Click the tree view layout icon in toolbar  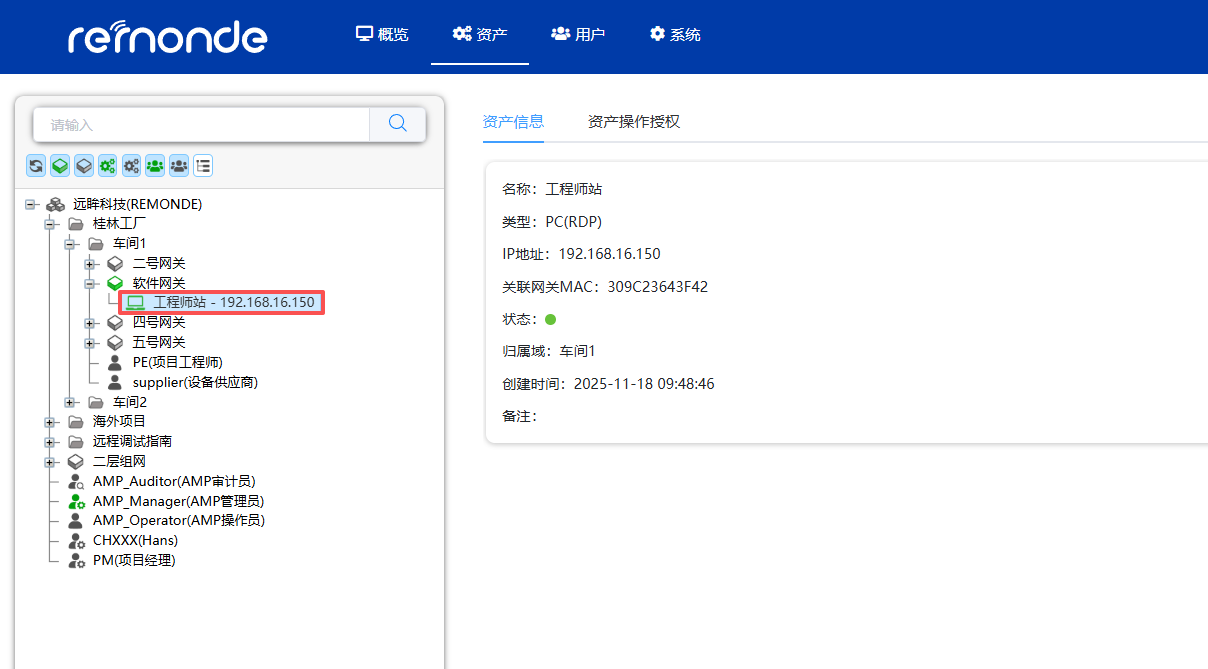202,165
